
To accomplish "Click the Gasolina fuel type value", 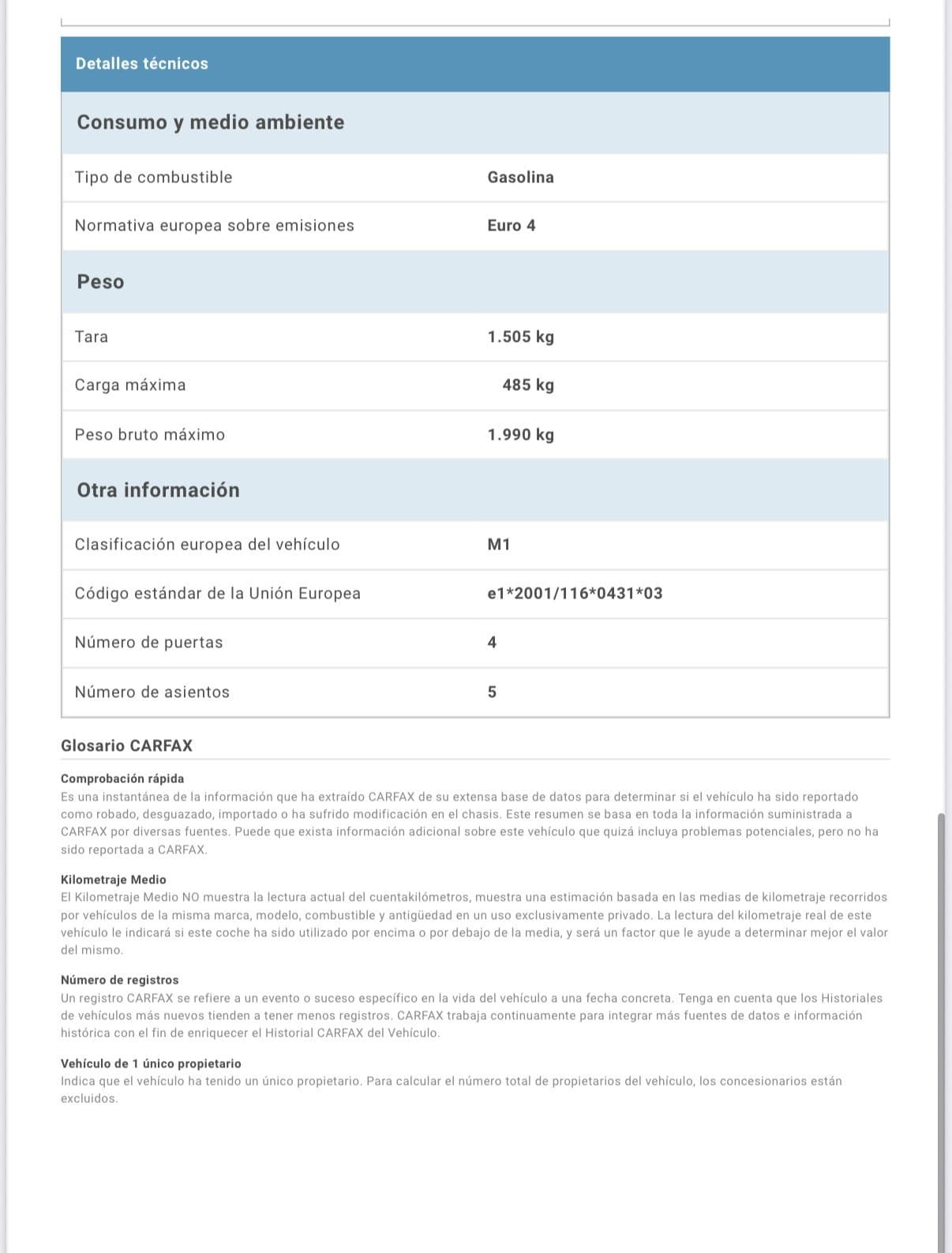I will click(x=520, y=178).
